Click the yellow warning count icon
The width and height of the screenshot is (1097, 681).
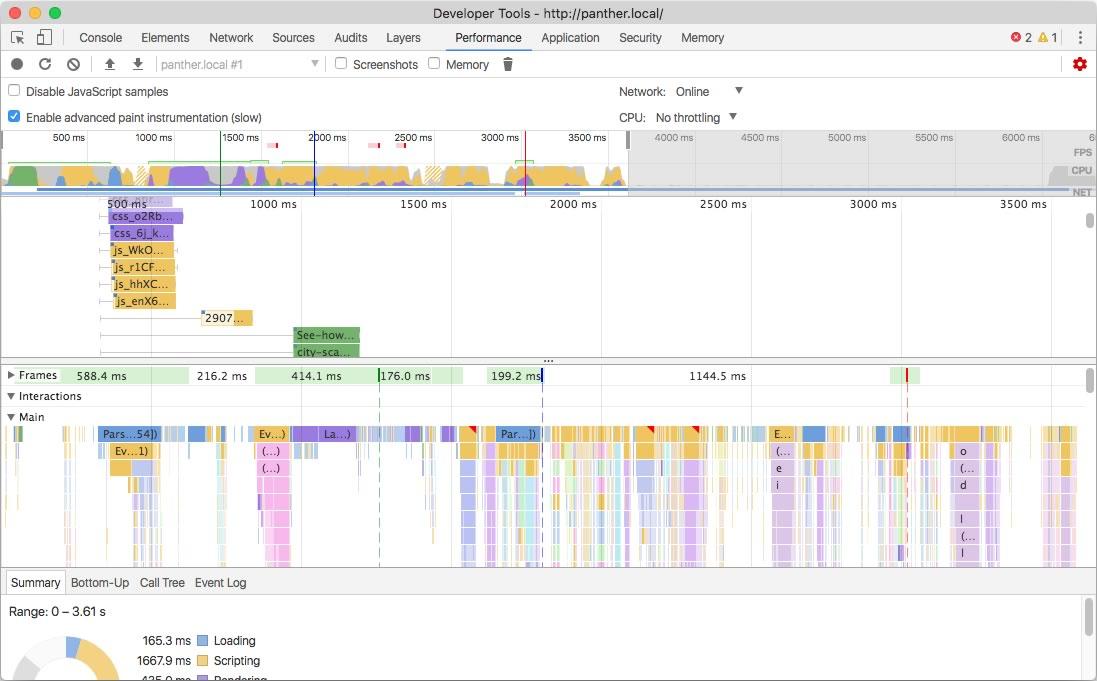pyautogui.click(x=1042, y=38)
